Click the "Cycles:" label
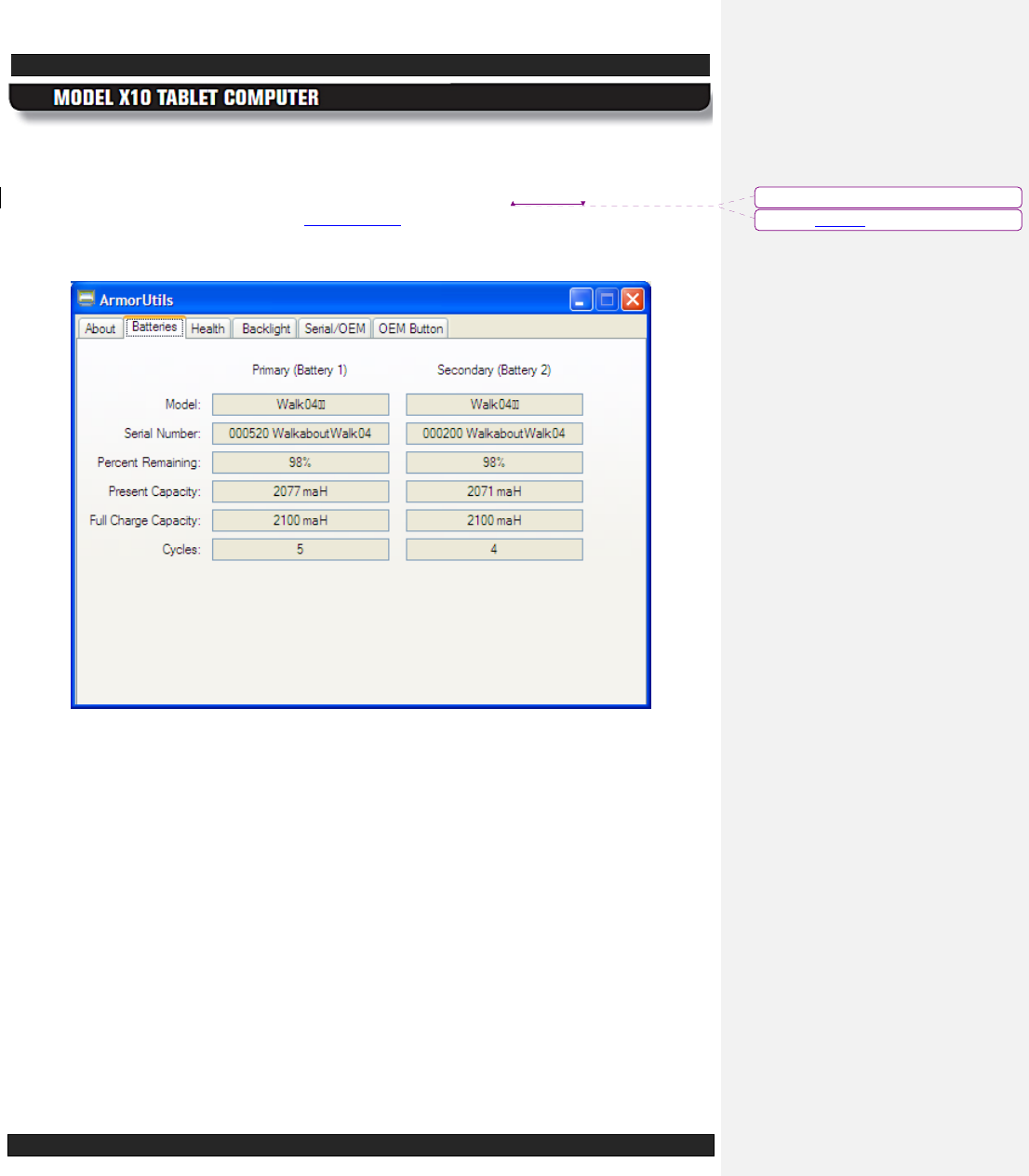Viewport: 1029px width, 1176px height. tap(181, 549)
